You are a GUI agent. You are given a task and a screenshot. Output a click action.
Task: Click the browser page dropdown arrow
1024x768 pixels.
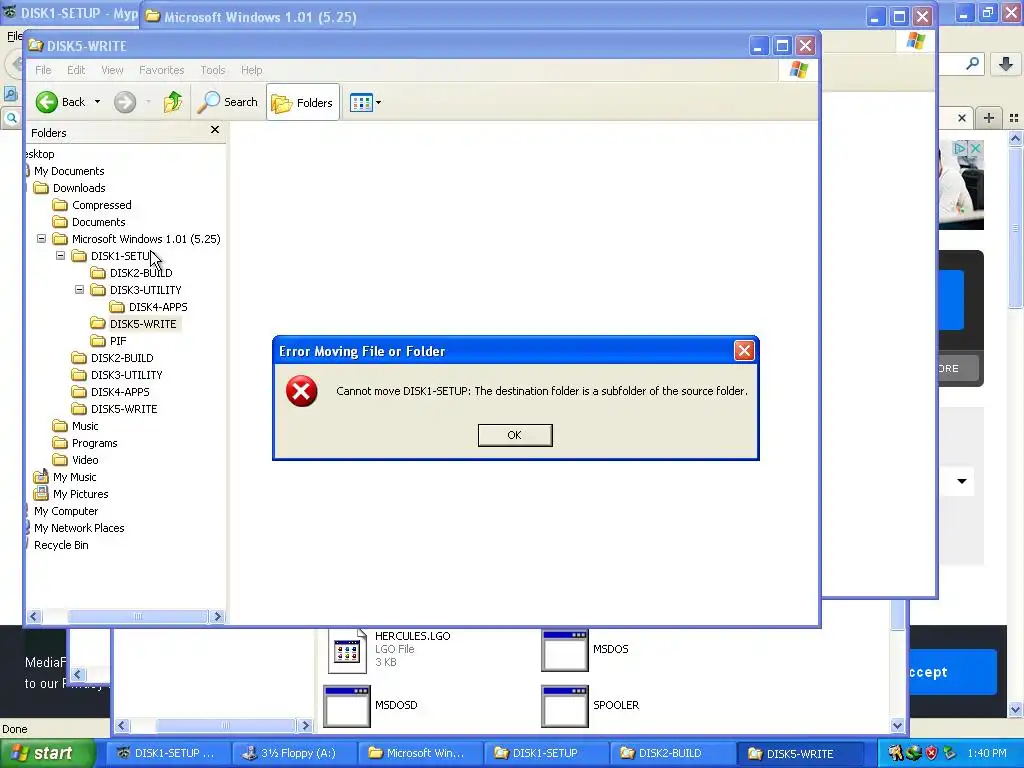point(961,481)
